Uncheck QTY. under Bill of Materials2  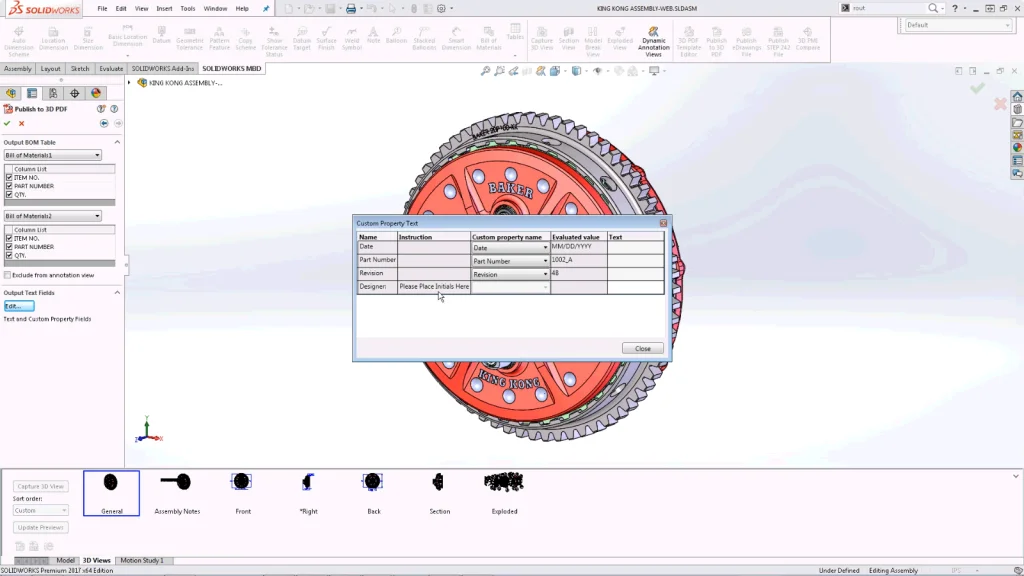pos(9,255)
